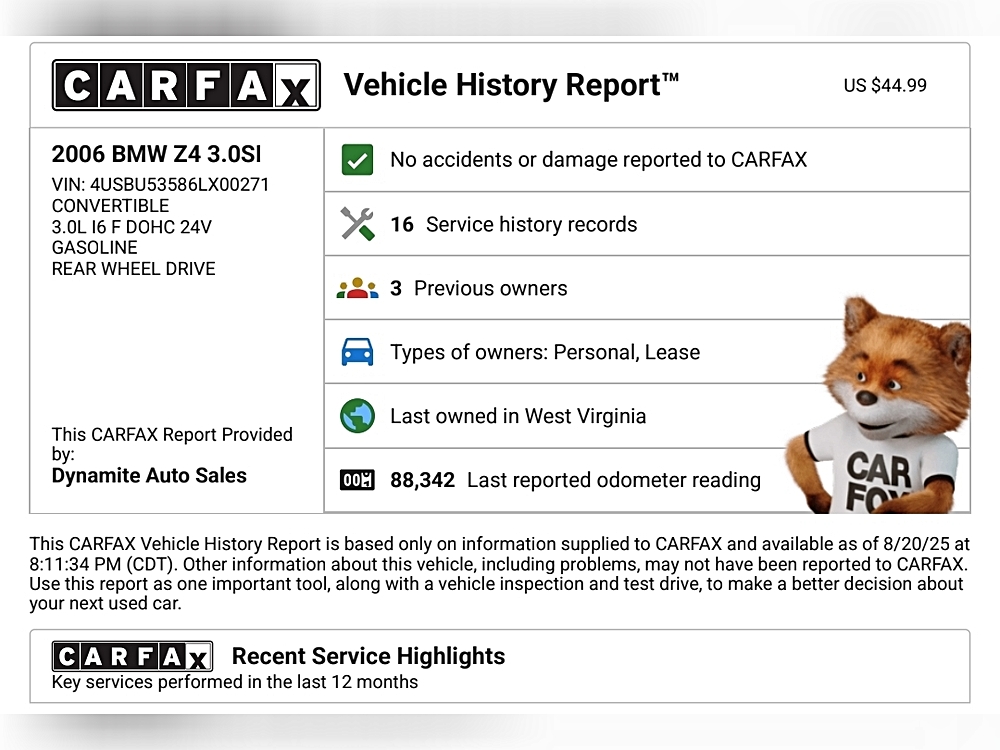Screen dimensions: 1000x750
Task: Open the 3 Previous owners row
Action: coord(647,288)
